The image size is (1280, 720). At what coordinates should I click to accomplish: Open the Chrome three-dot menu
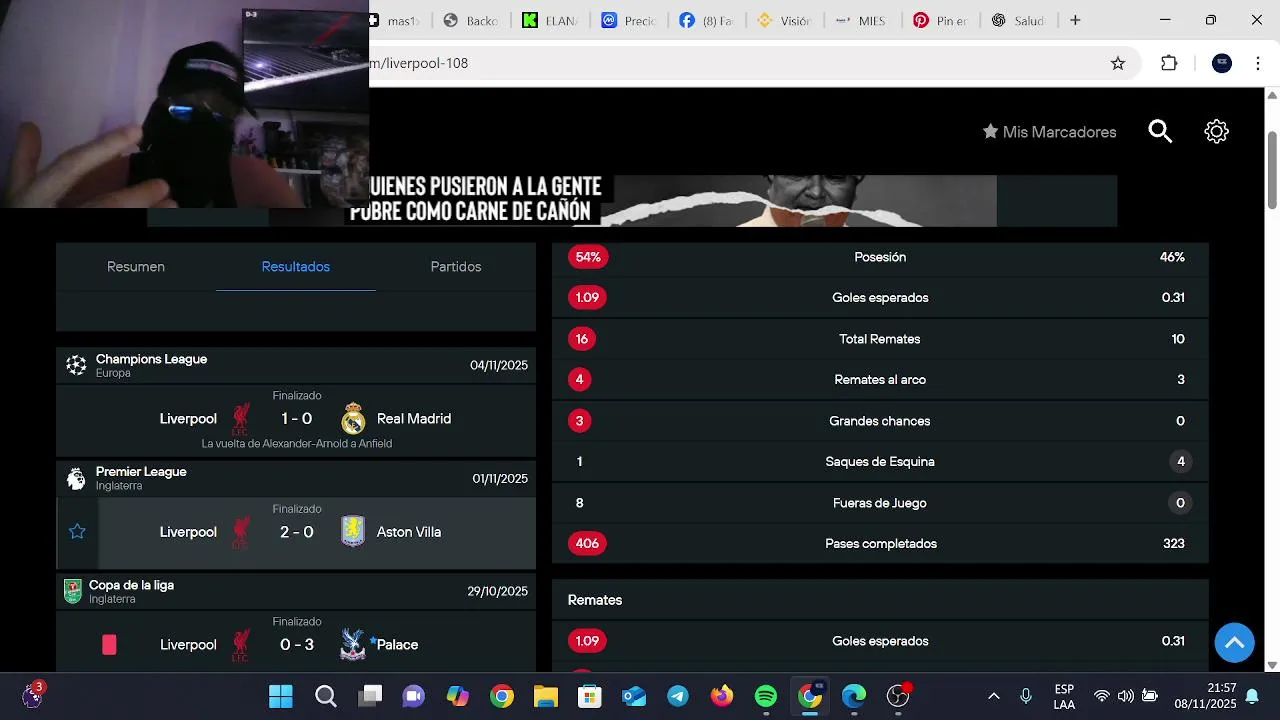1257,63
